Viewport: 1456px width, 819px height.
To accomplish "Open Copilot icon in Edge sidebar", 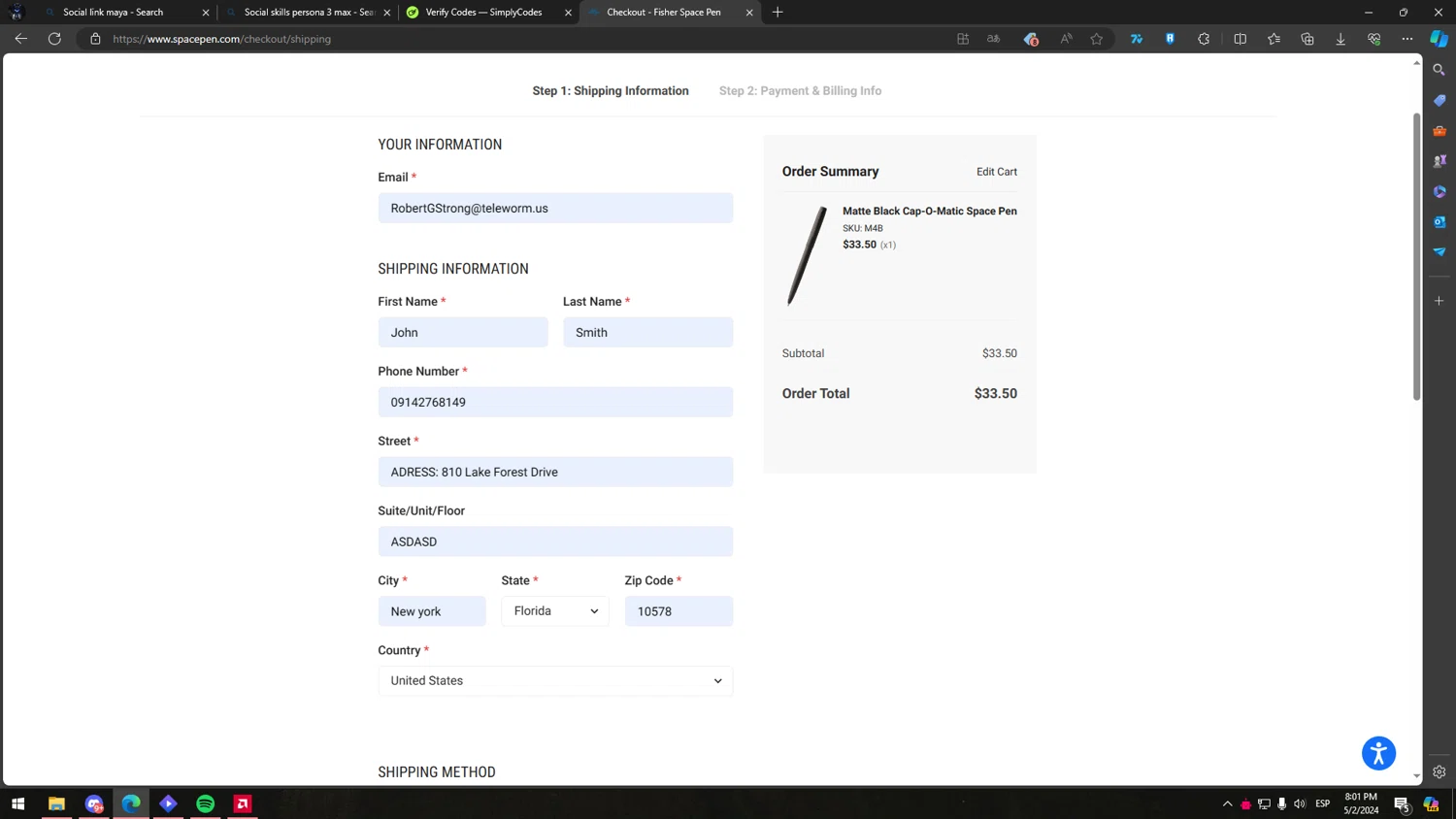I will click(x=1439, y=39).
